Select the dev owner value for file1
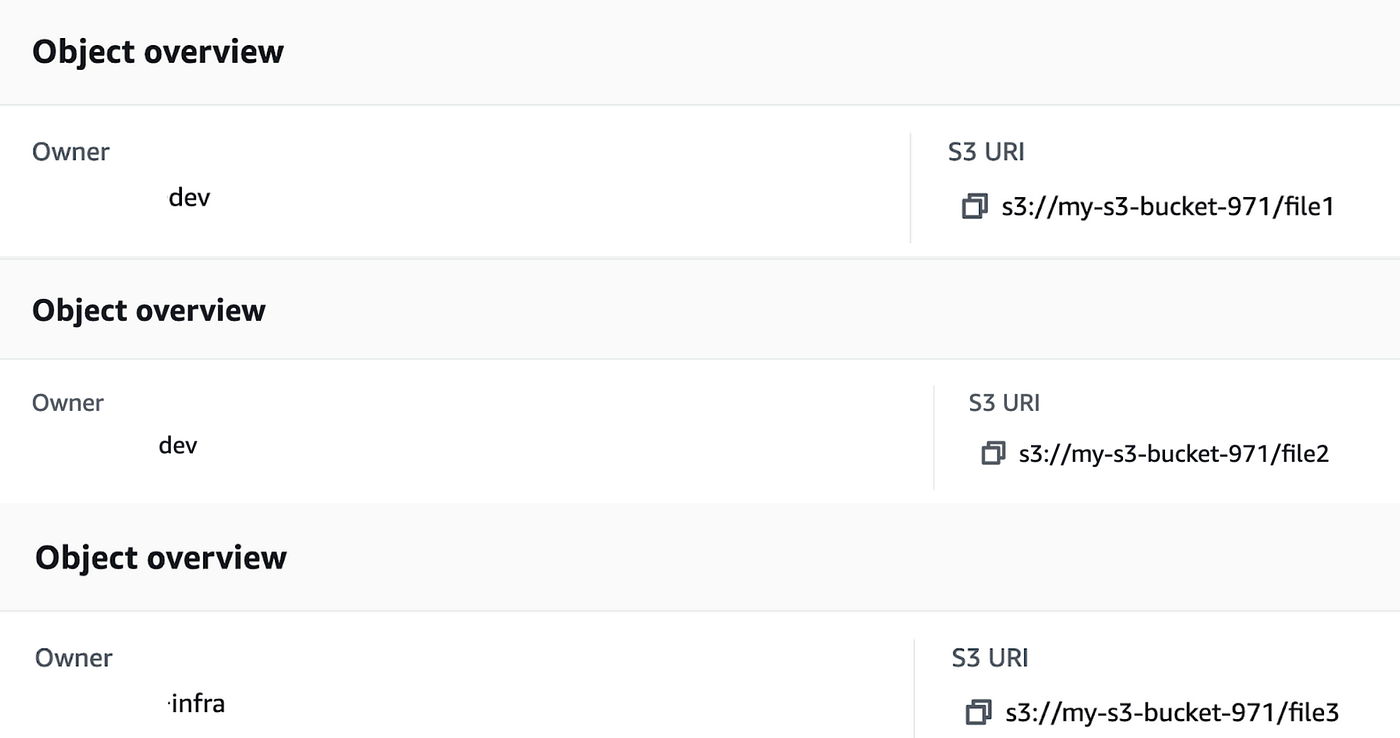The height and width of the screenshot is (738, 1400). click(189, 196)
